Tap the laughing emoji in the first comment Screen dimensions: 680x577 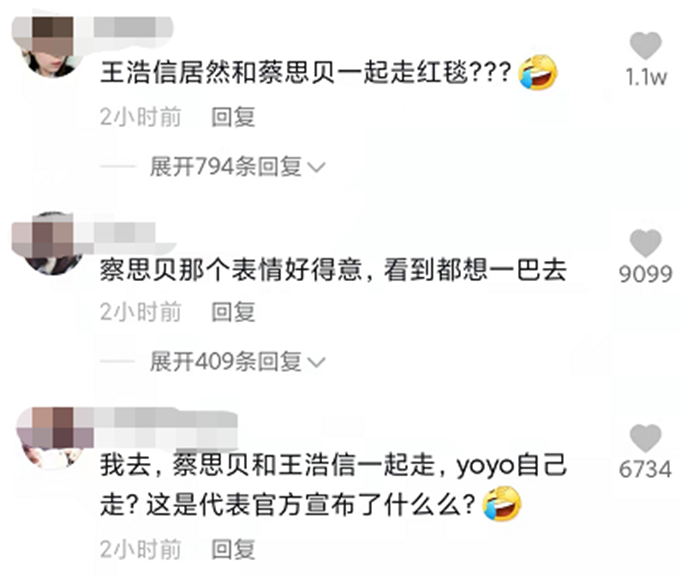pos(538,72)
